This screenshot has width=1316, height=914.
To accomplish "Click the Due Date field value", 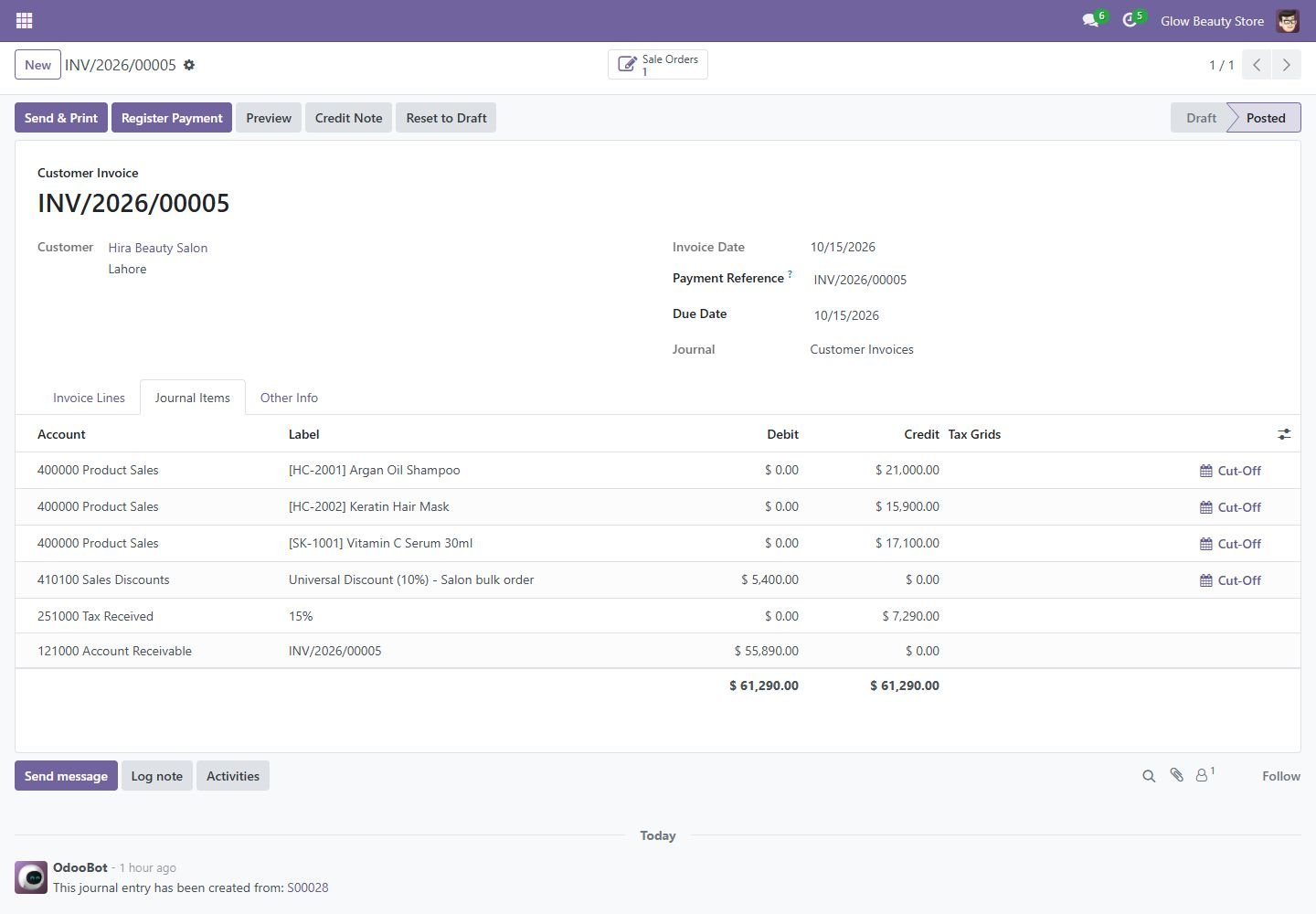I will (x=846, y=315).
